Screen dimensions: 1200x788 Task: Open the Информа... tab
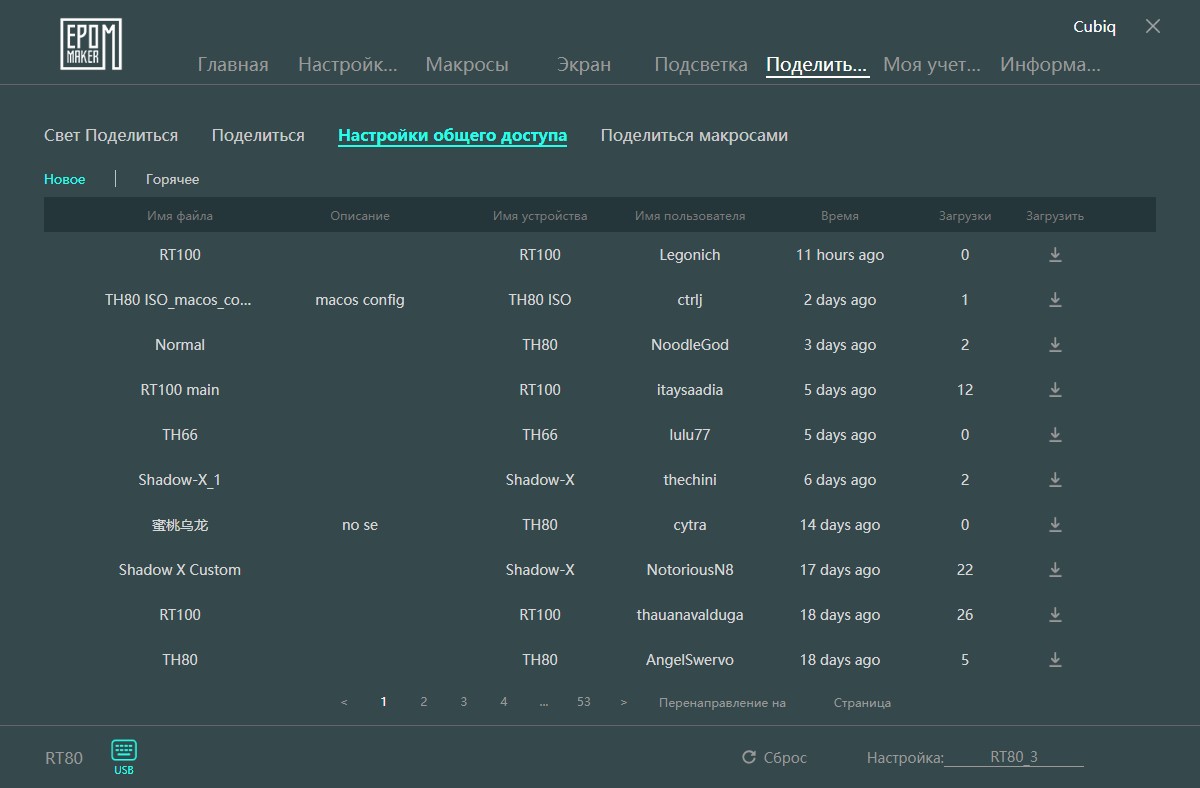(1050, 65)
